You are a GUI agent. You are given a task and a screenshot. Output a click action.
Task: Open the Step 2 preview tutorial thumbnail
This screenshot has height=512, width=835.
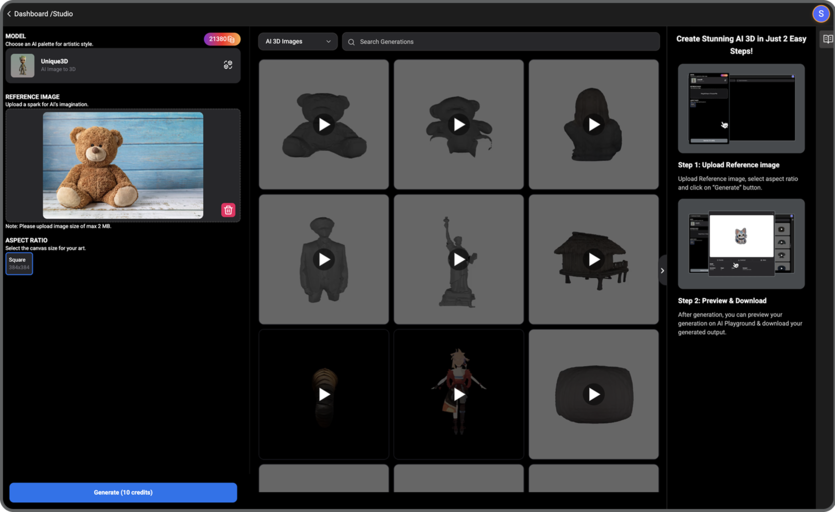coord(741,244)
